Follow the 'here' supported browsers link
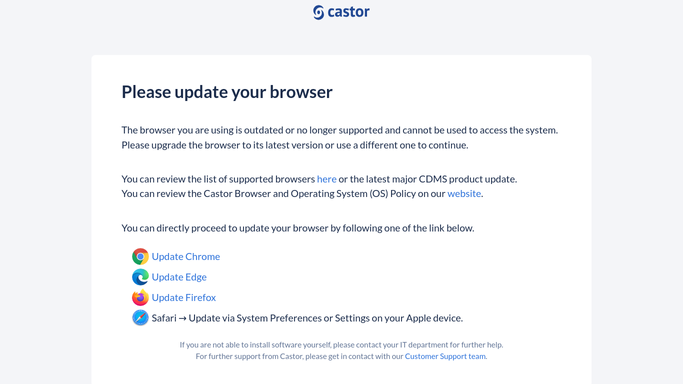This screenshot has width=683, height=384. 326,179
